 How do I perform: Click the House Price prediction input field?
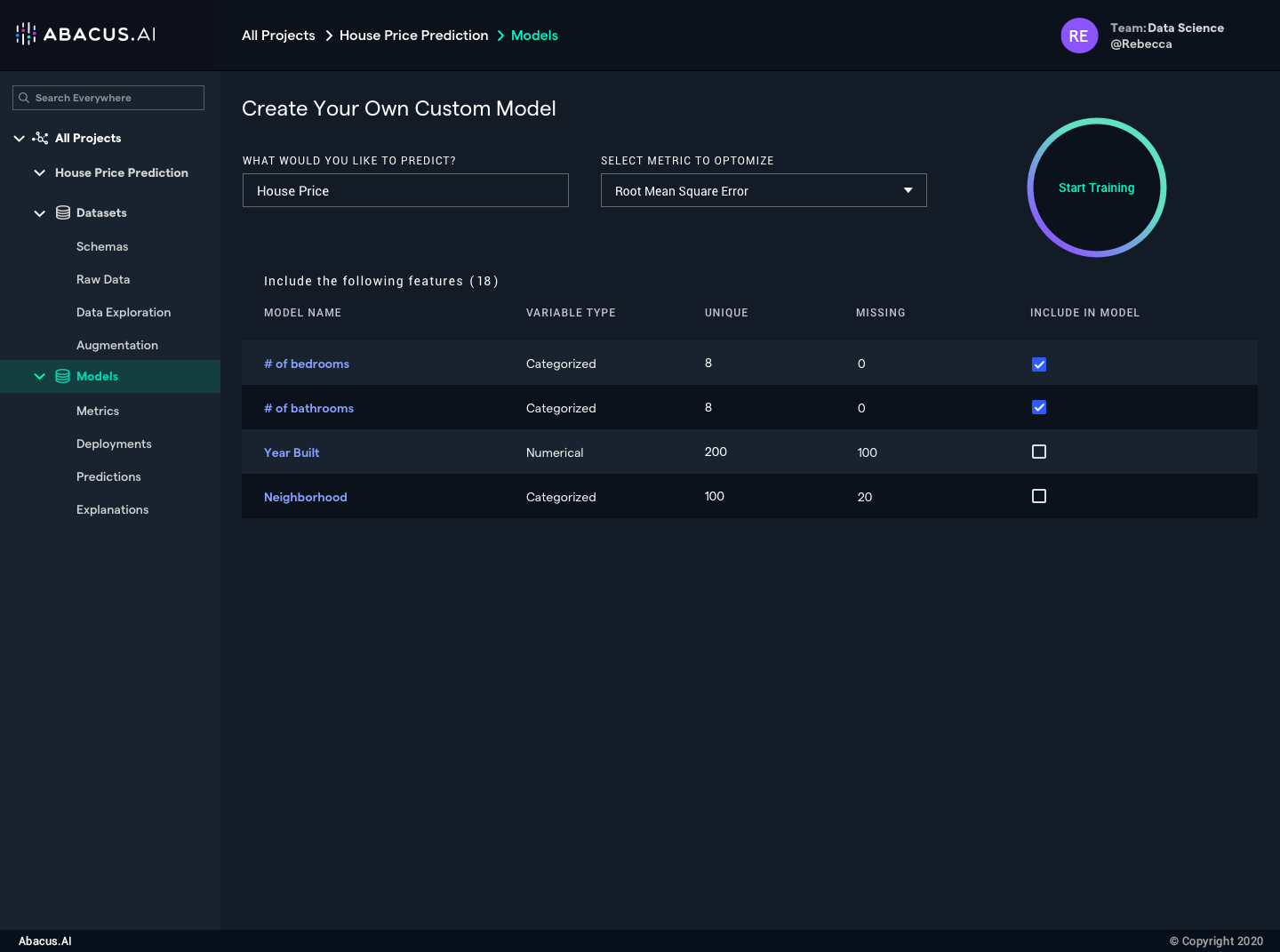405,190
